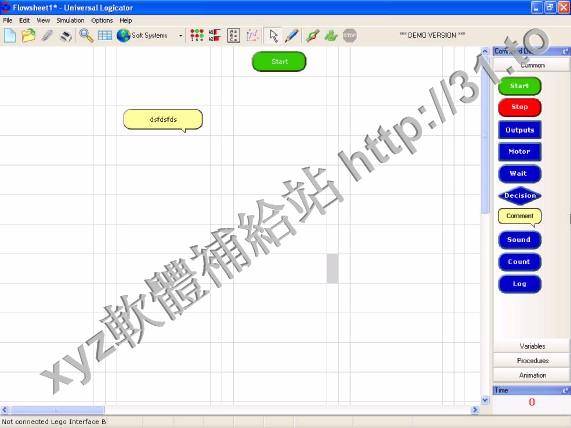
Task: Click the red-green digital panel icon
Action: [x=197, y=35]
